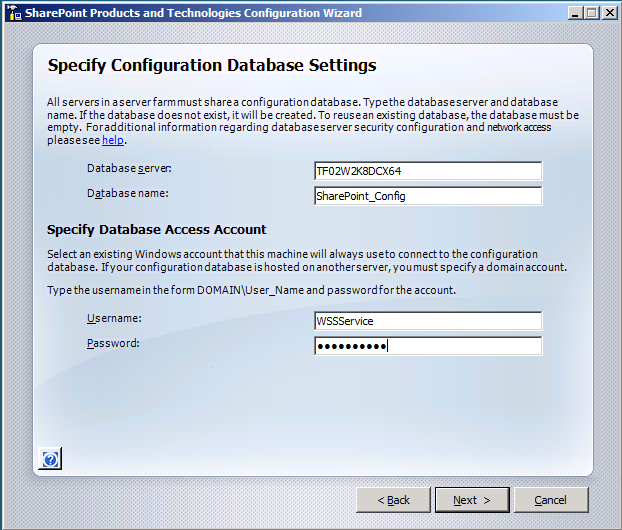This screenshot has width=622, height=530.
Task: Maximize the Configuration Wizard window
Action: coord(592,13)
